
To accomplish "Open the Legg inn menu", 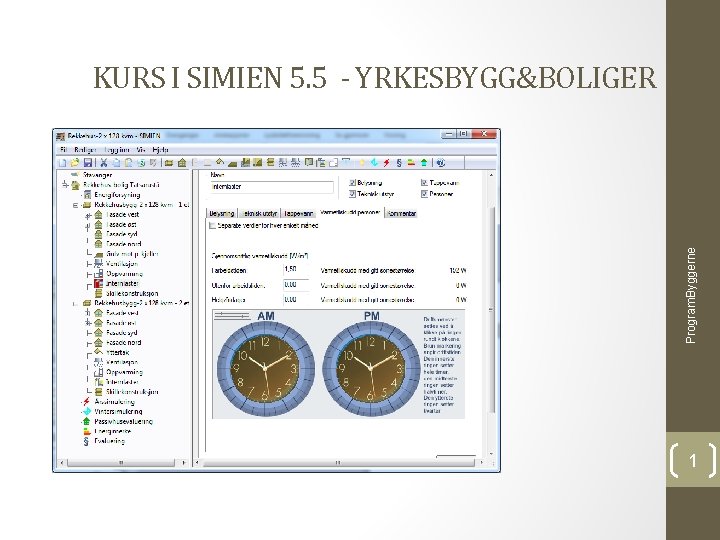I will click(x=117, y=150).
